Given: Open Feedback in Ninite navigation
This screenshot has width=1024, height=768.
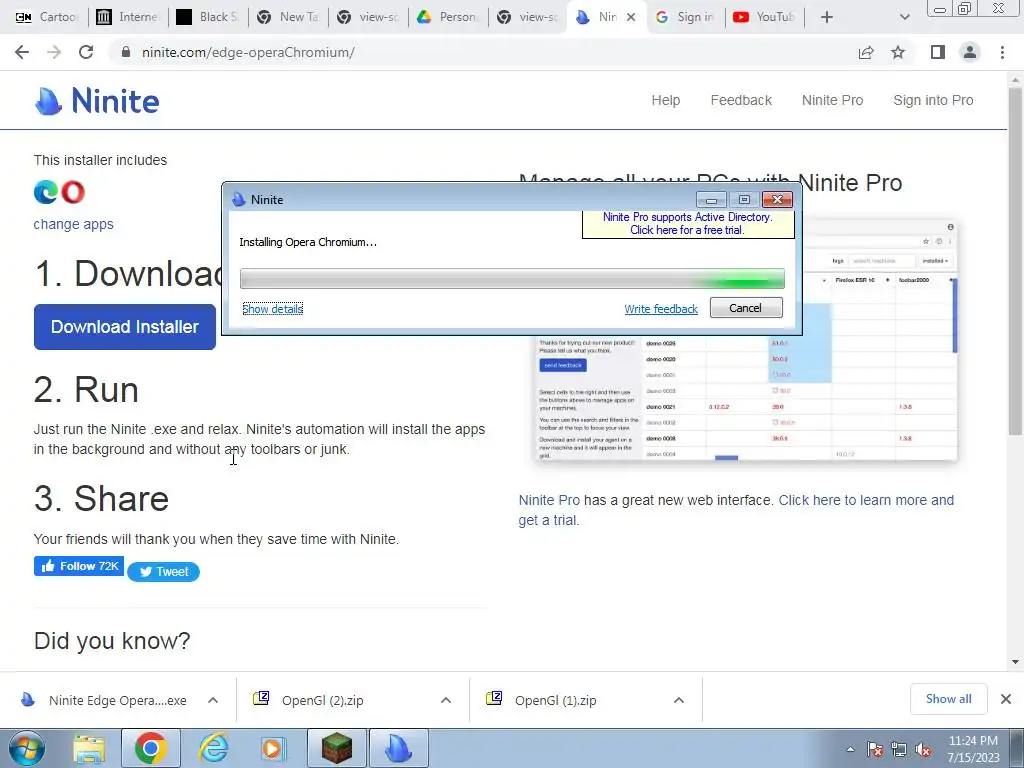Looking at the screenshot, I should [741, 100].
